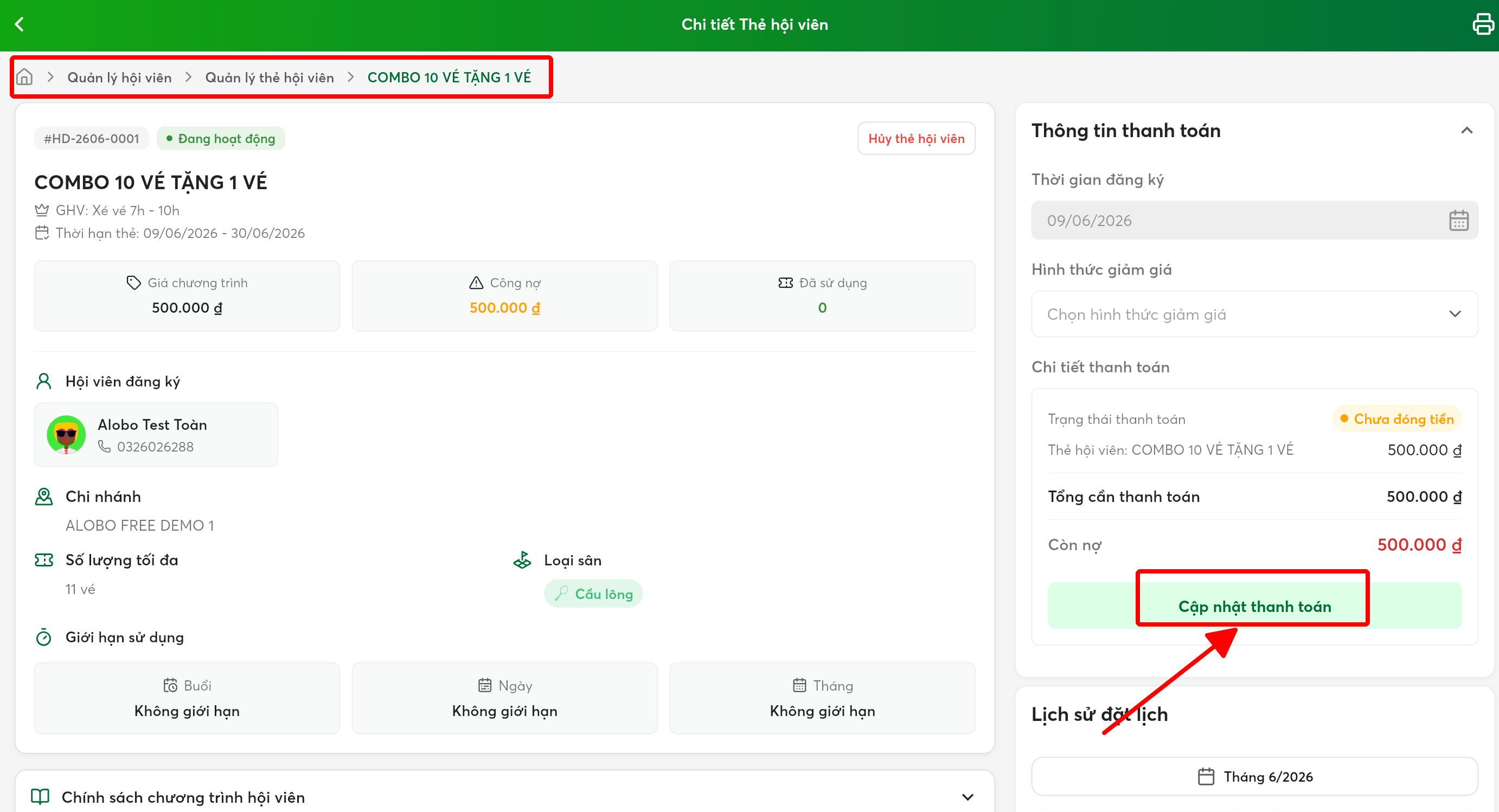Open the home breadcrumb icon
The width and height of the screenshot is (1499, 812).
pyautogui.click(x=24, y=77)
